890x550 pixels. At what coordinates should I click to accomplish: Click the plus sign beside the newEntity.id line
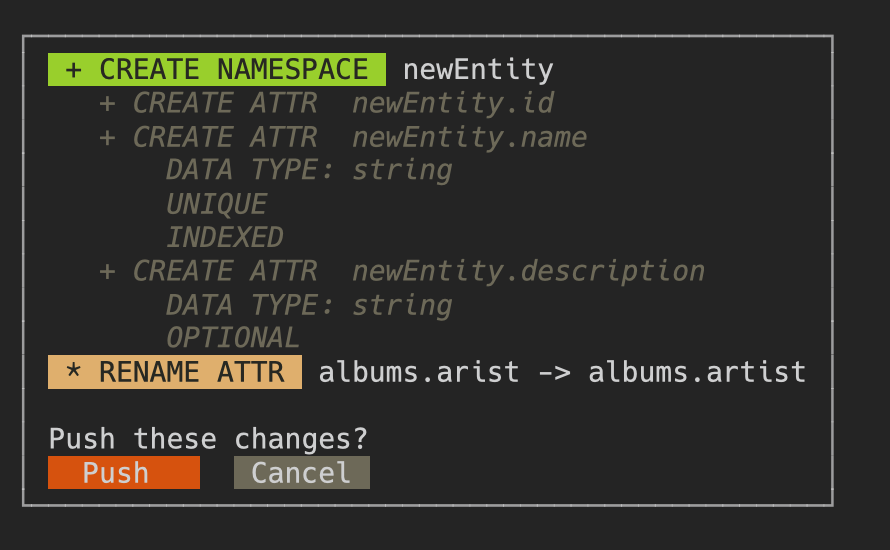tap(108, 104)
